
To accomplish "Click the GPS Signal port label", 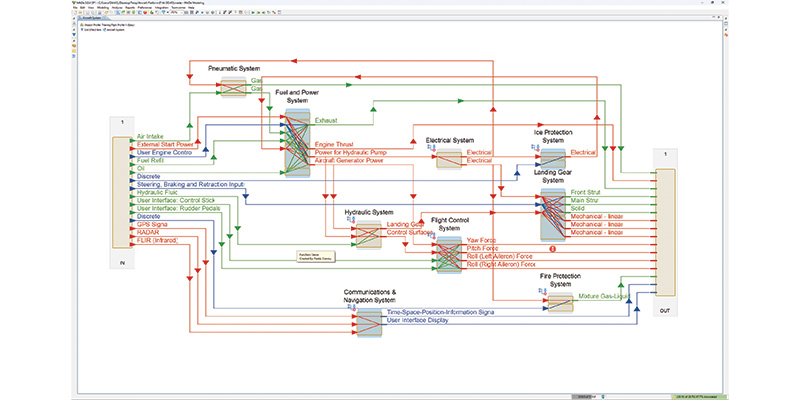I will 153,224.
